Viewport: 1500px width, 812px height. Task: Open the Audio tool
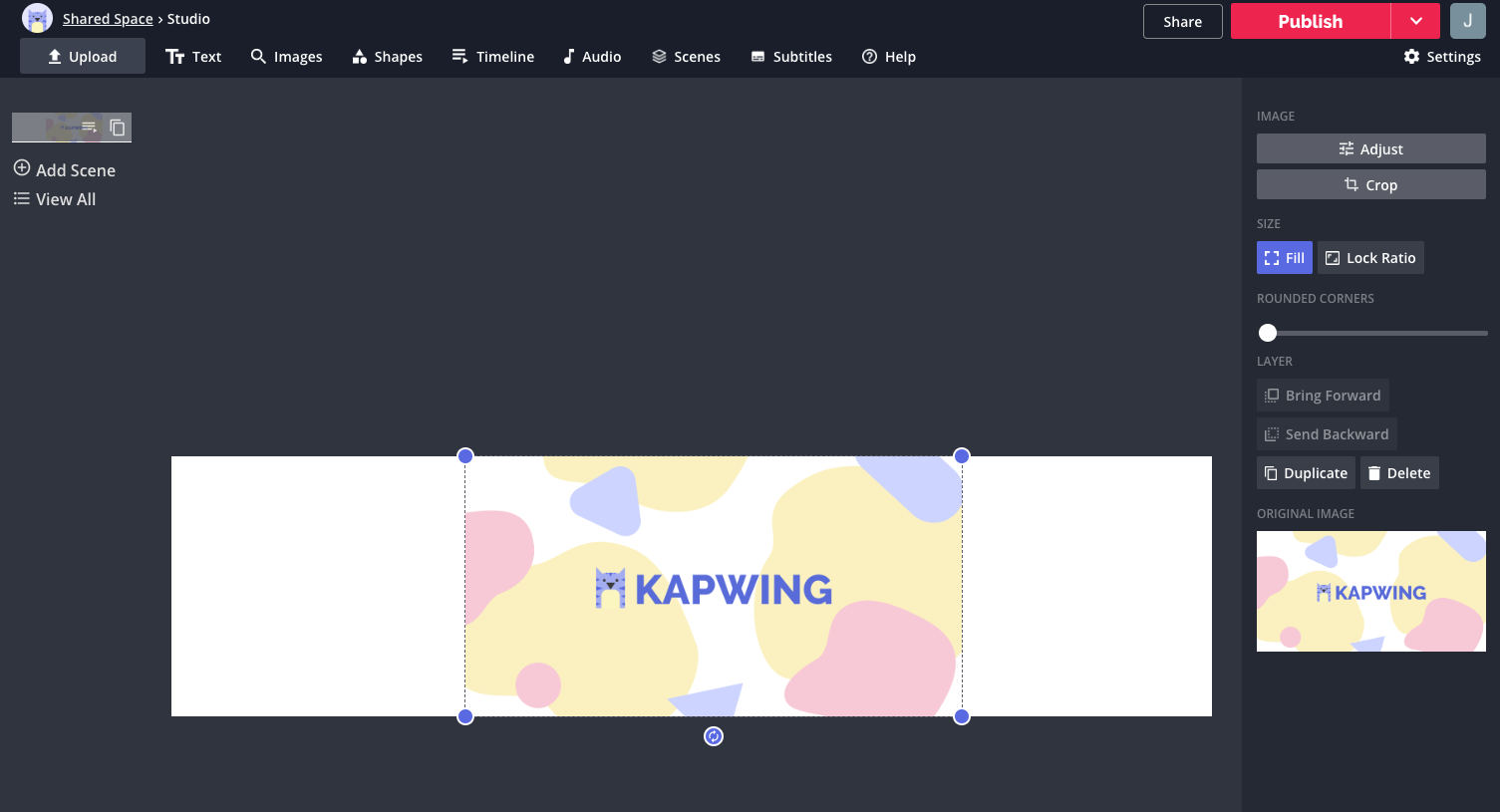[592, 56]
